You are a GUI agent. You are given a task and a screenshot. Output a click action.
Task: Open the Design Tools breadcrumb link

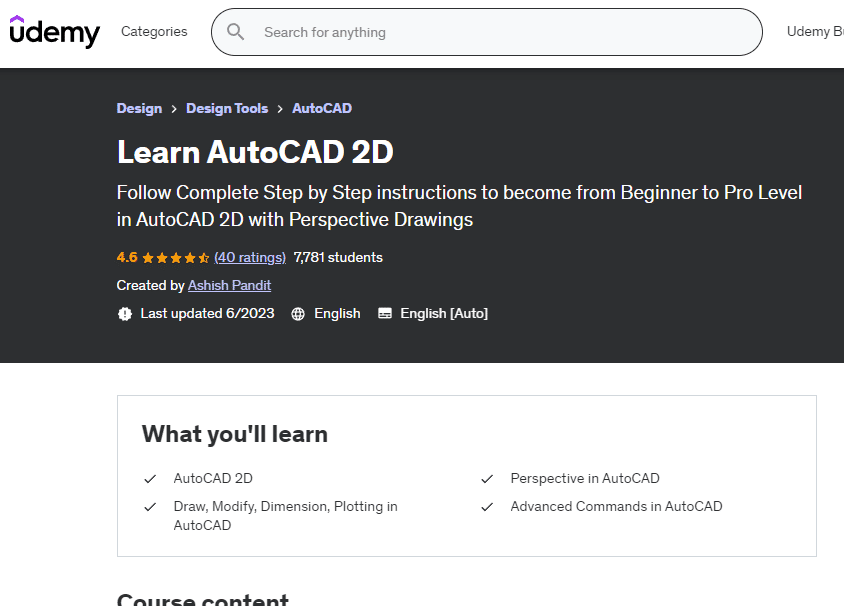(227, 109)
